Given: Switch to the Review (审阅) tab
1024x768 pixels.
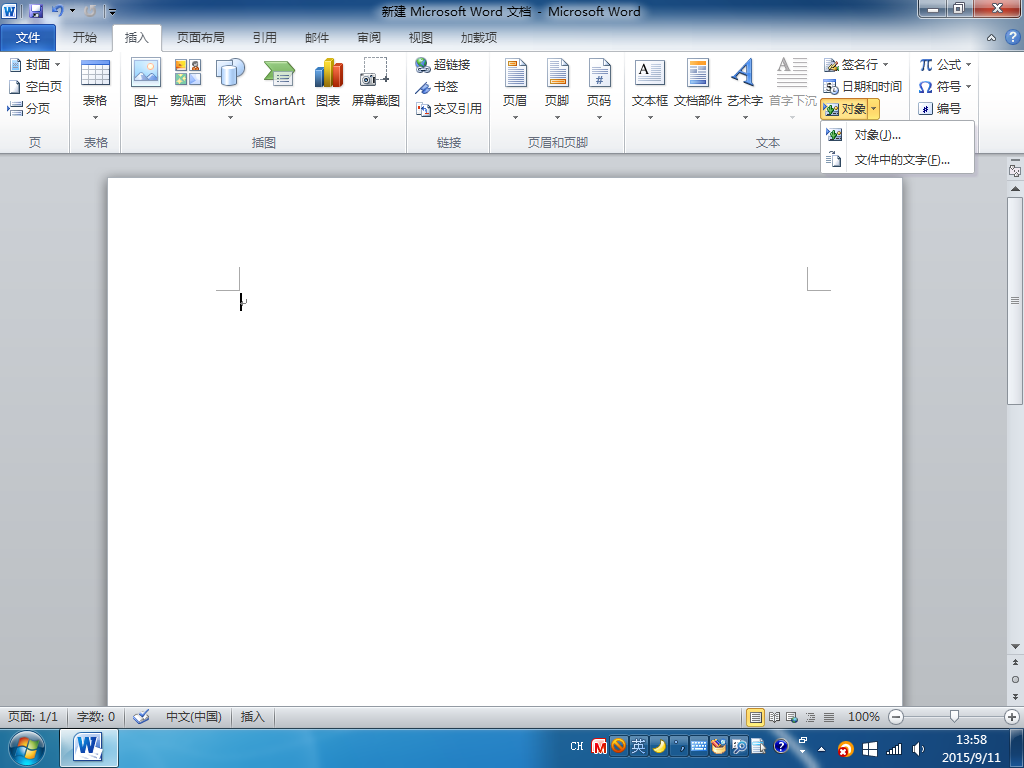Looking at the screenshot, I should (x=369, y=38).
